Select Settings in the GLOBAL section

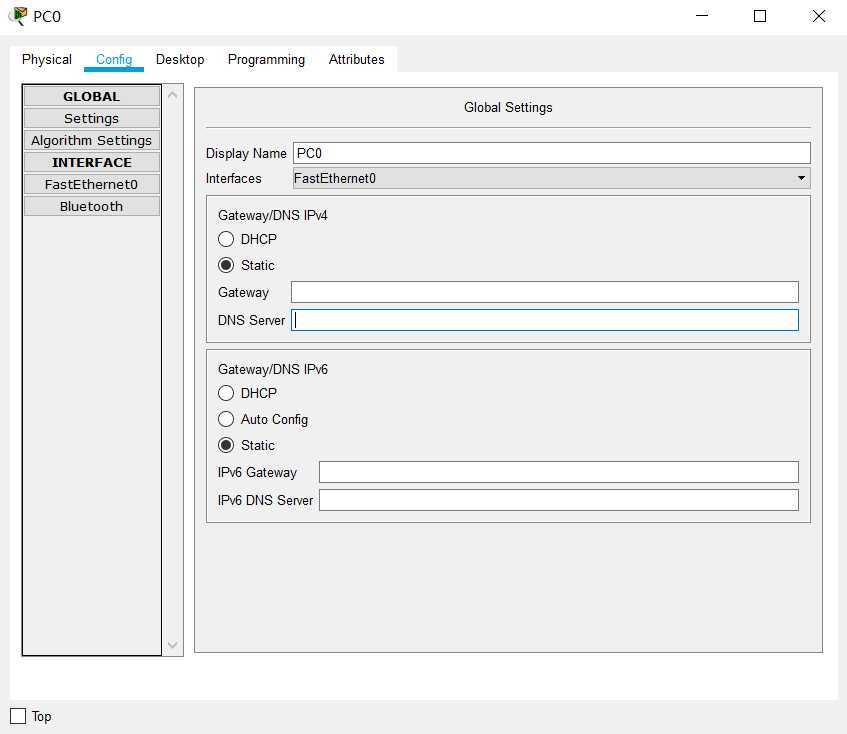[x=91, y=118]
